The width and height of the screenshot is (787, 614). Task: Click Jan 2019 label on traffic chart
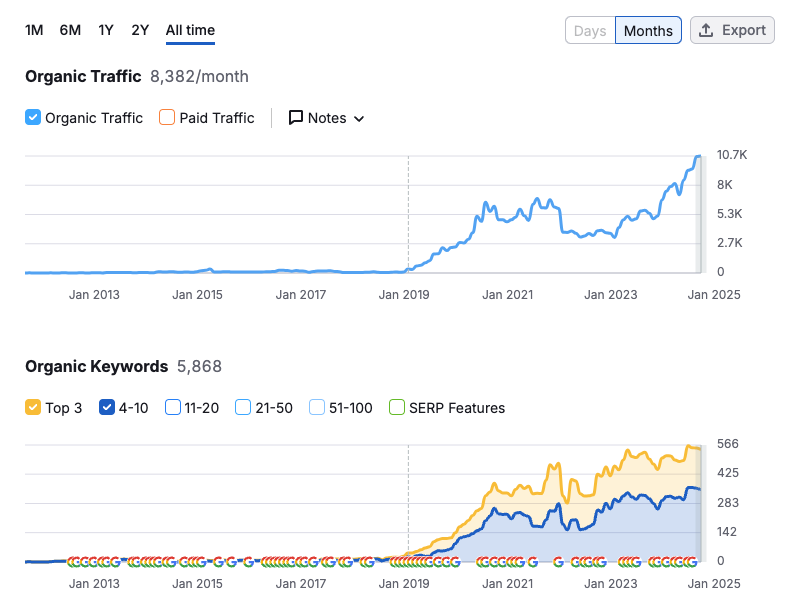[404, 295]
